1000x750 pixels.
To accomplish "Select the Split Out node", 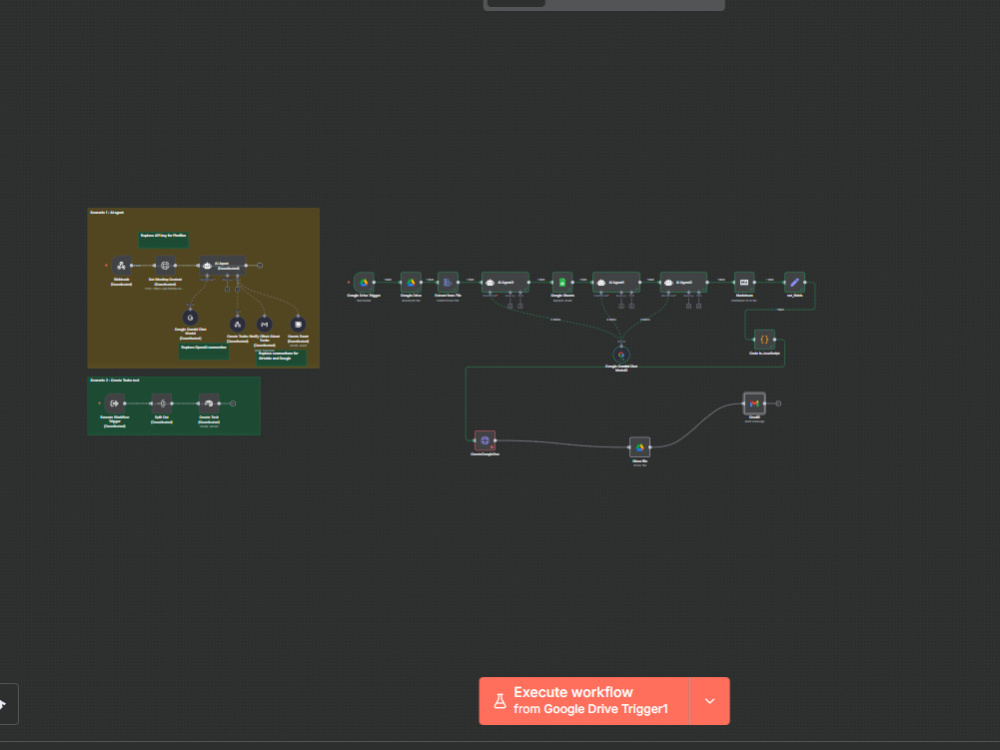I will click(162, 403).
